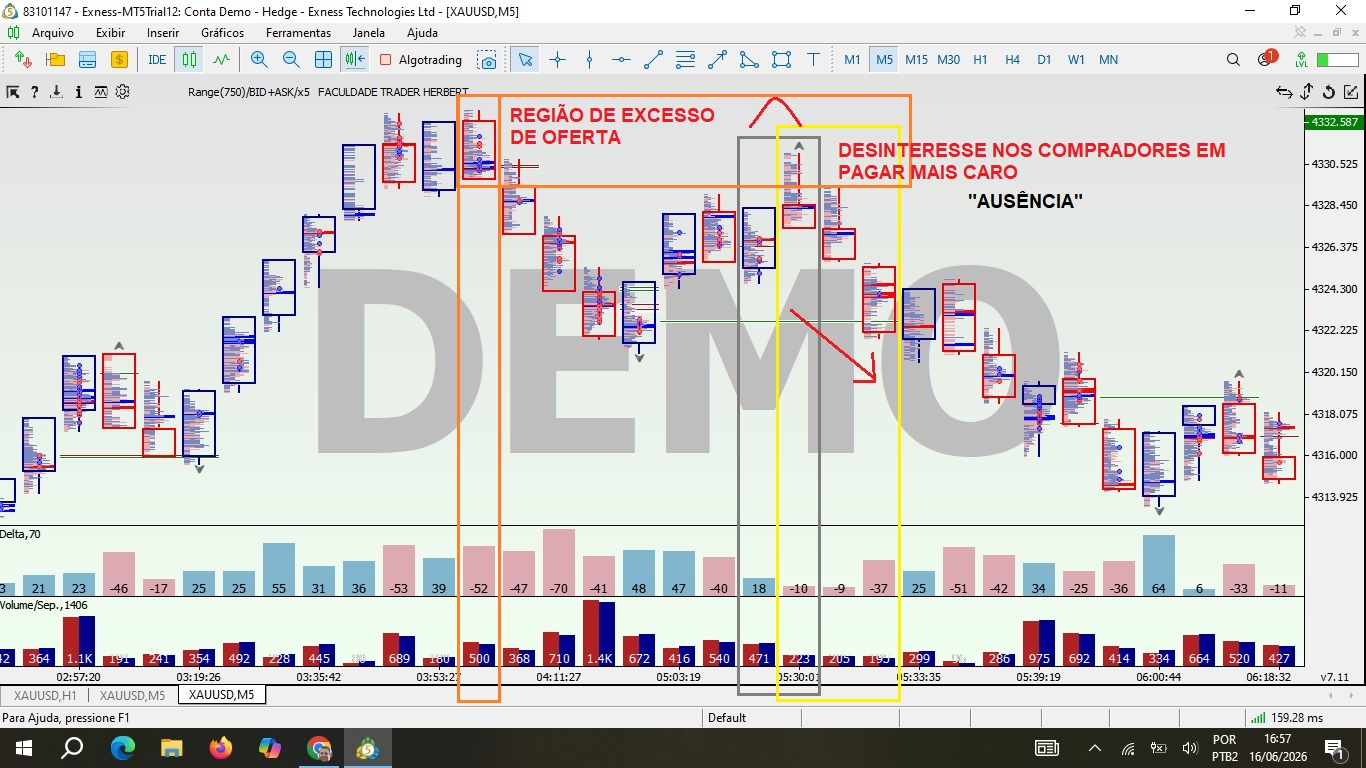Open the Ferramentas menu
Viewport: 1366px width, 768px height.
(x=298, y=33)
